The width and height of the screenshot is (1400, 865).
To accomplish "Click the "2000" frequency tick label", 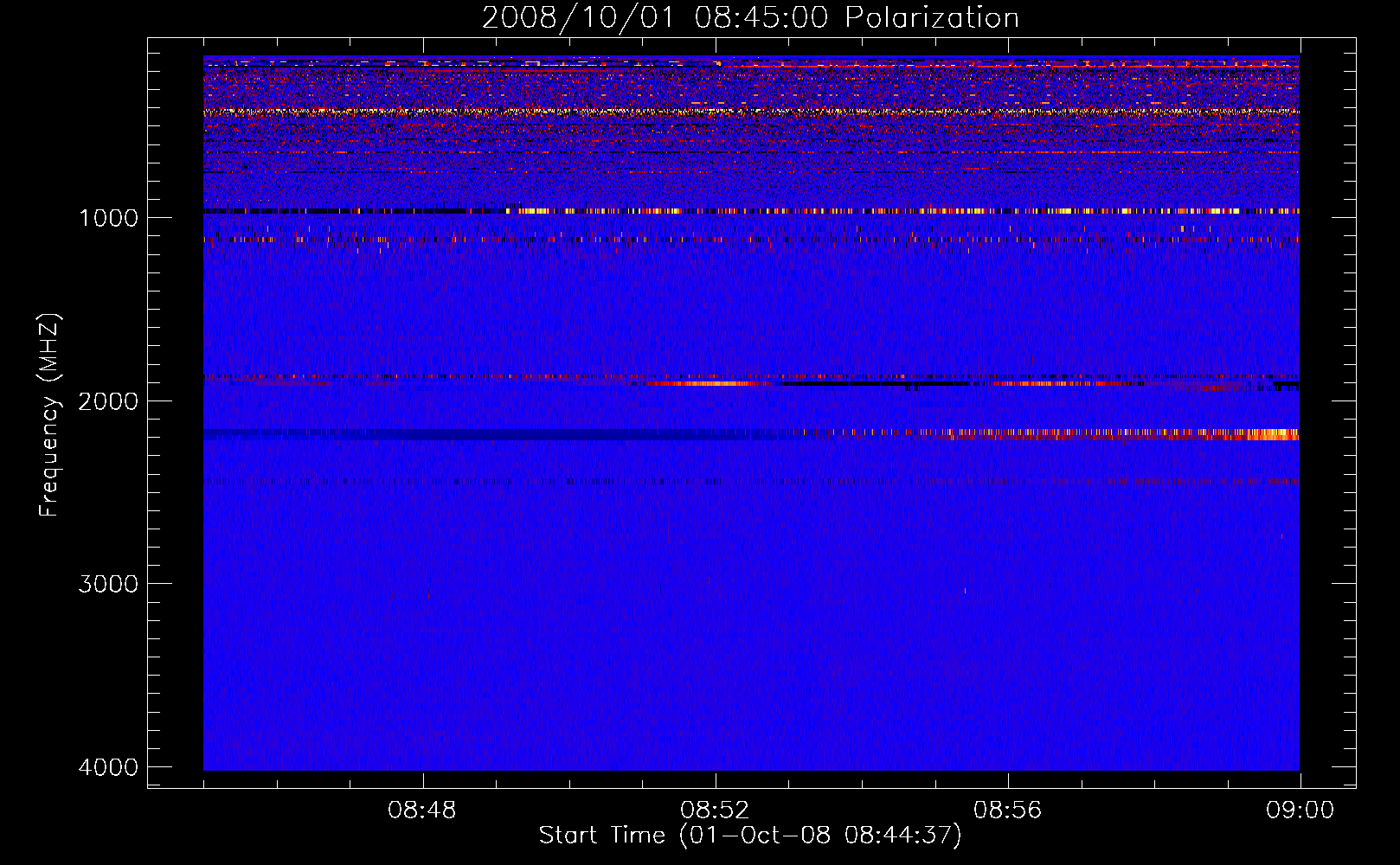I will (108, 401).
